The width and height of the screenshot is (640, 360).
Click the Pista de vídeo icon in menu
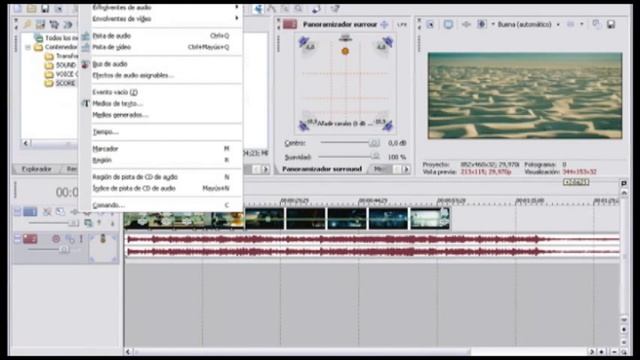click(x=85, y=47)
